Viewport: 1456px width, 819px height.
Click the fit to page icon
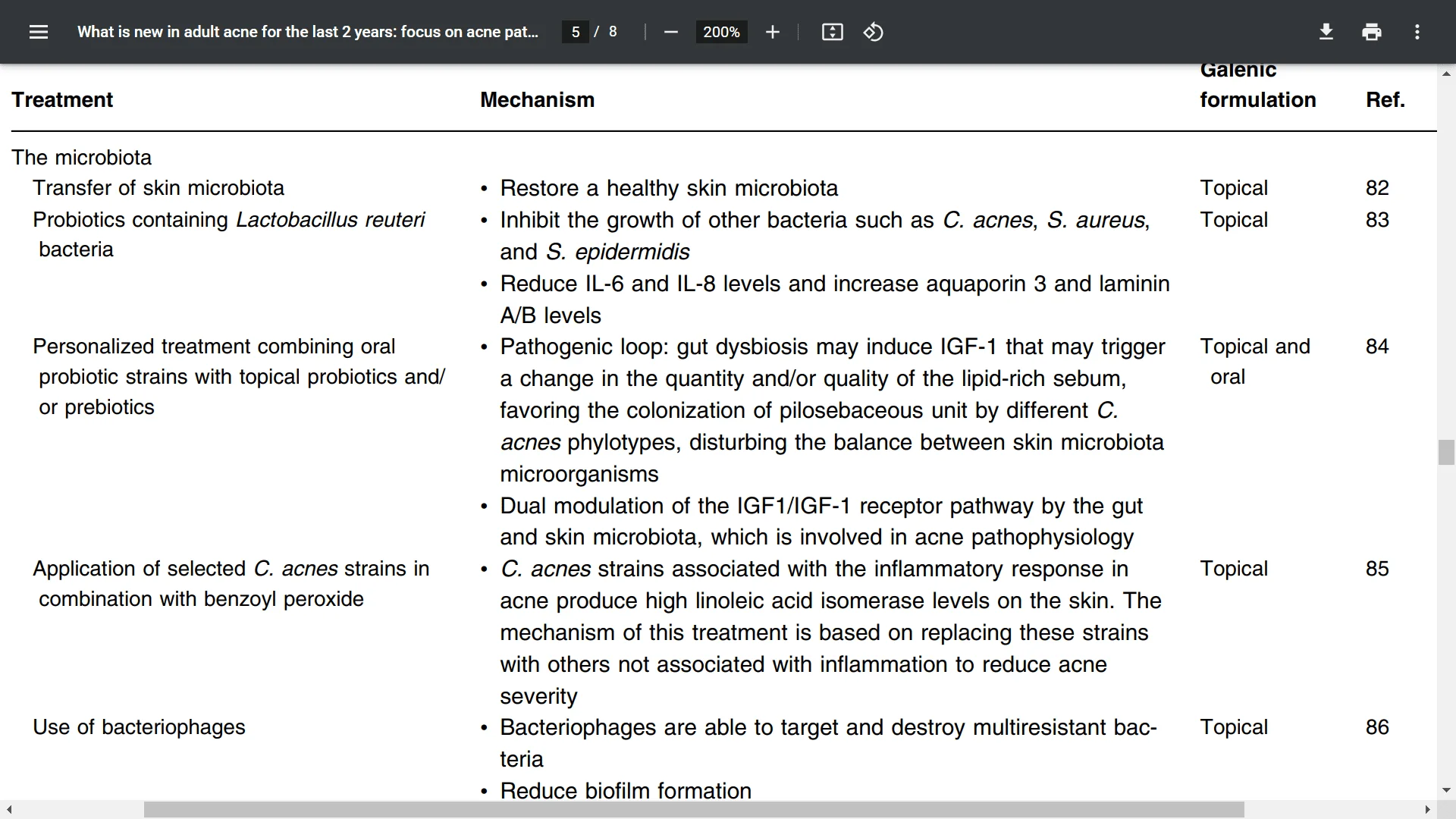point(832,32)
